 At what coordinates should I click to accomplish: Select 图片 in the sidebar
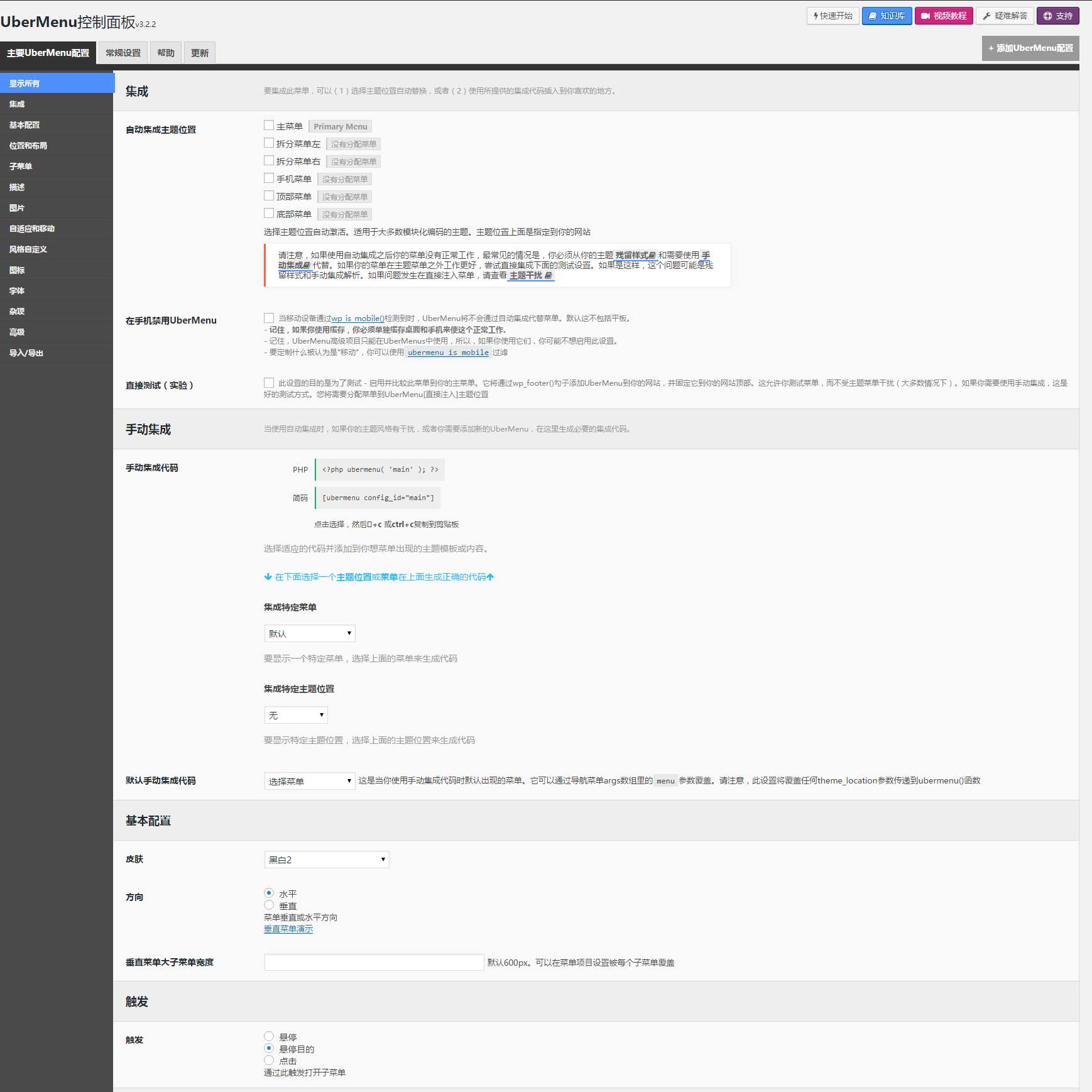point(57,207)
